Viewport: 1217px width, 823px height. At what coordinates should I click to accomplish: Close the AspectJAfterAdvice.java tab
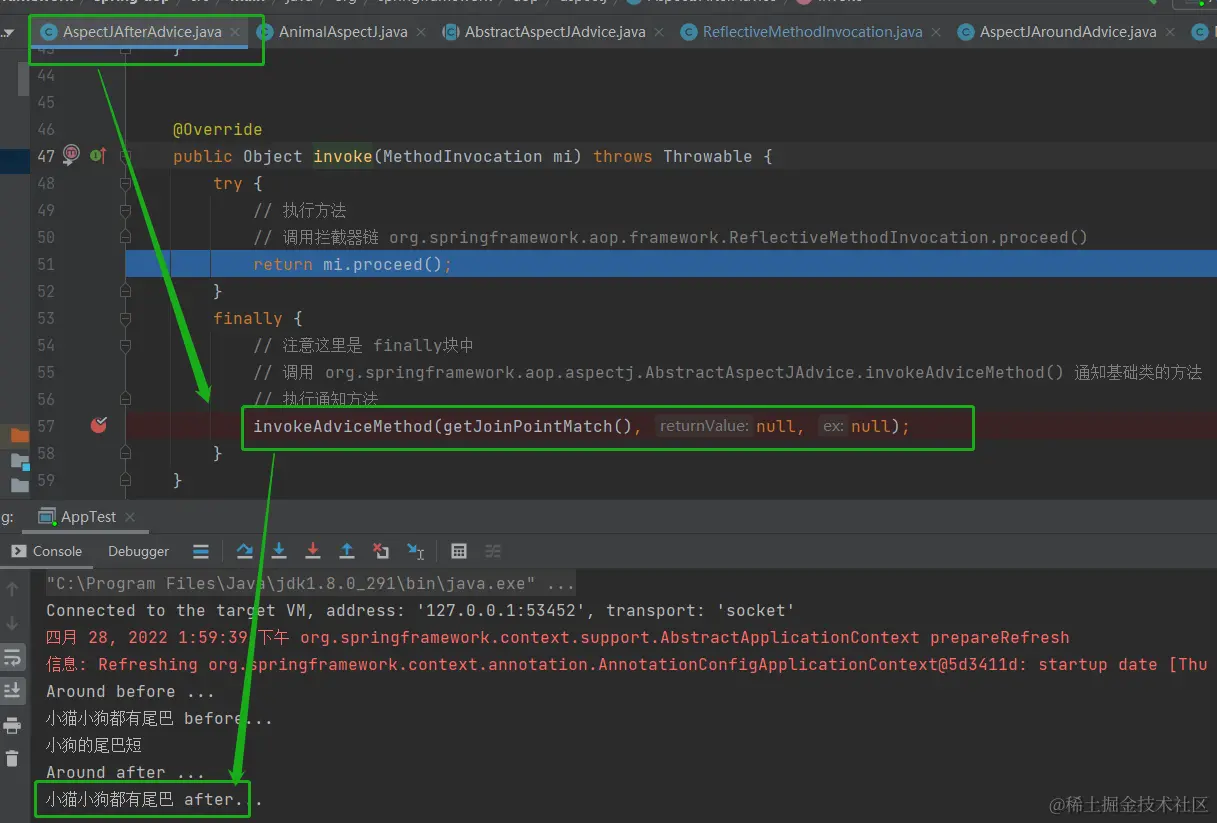[235, 32]
